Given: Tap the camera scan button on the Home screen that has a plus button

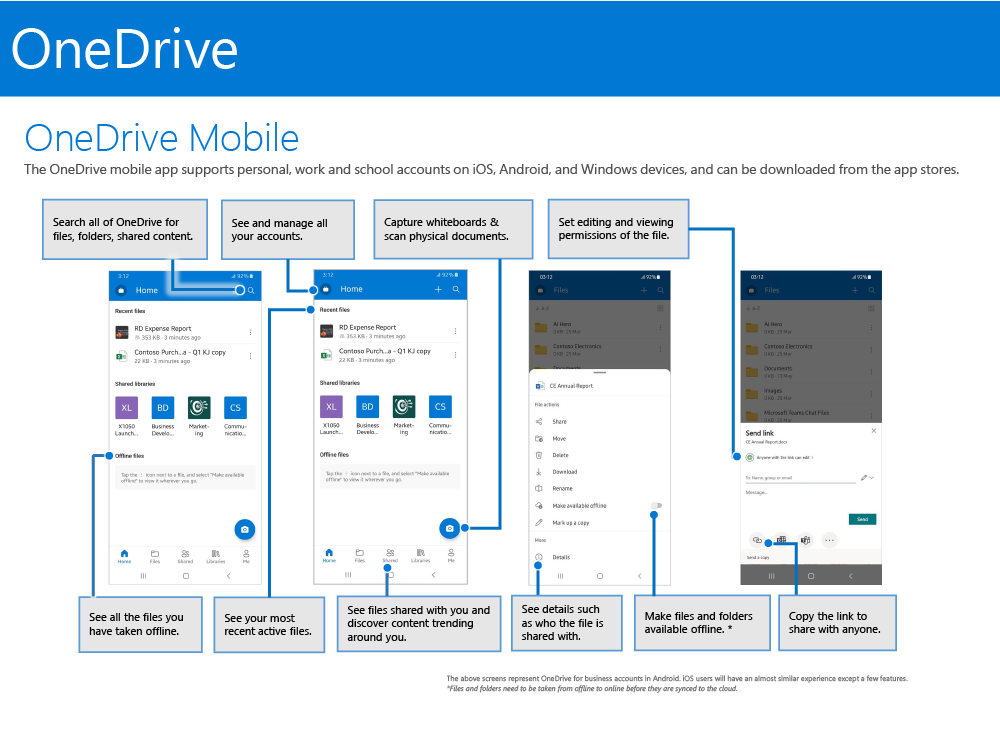Looking at the screenshot, I should click(450, 528).
